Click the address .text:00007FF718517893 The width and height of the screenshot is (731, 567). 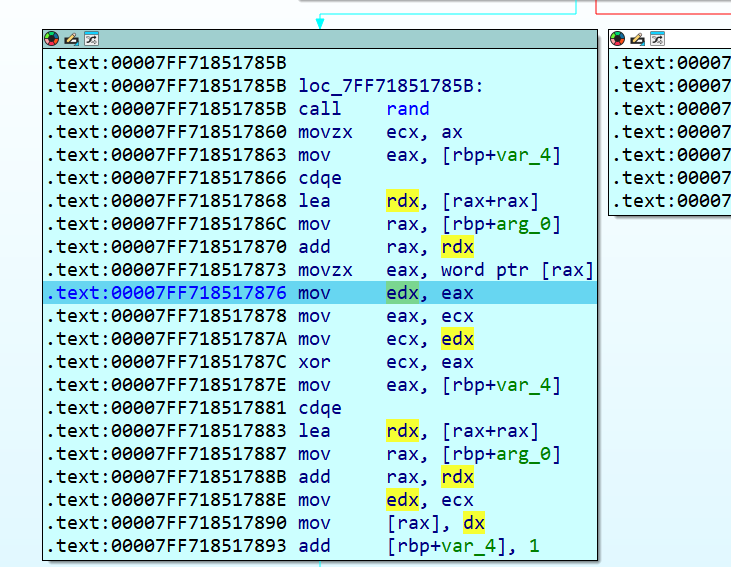coord(166,546)
